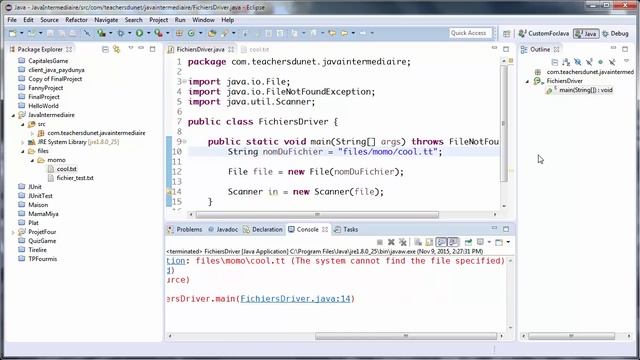Expand the ProjetFour project node
The height and width of the screenshot is (360, 640).
point(13,232)
